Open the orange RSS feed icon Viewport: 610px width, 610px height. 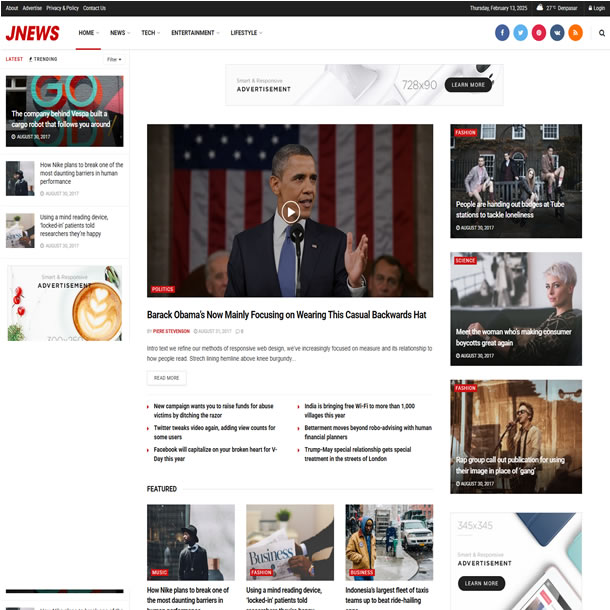point(575,33)
